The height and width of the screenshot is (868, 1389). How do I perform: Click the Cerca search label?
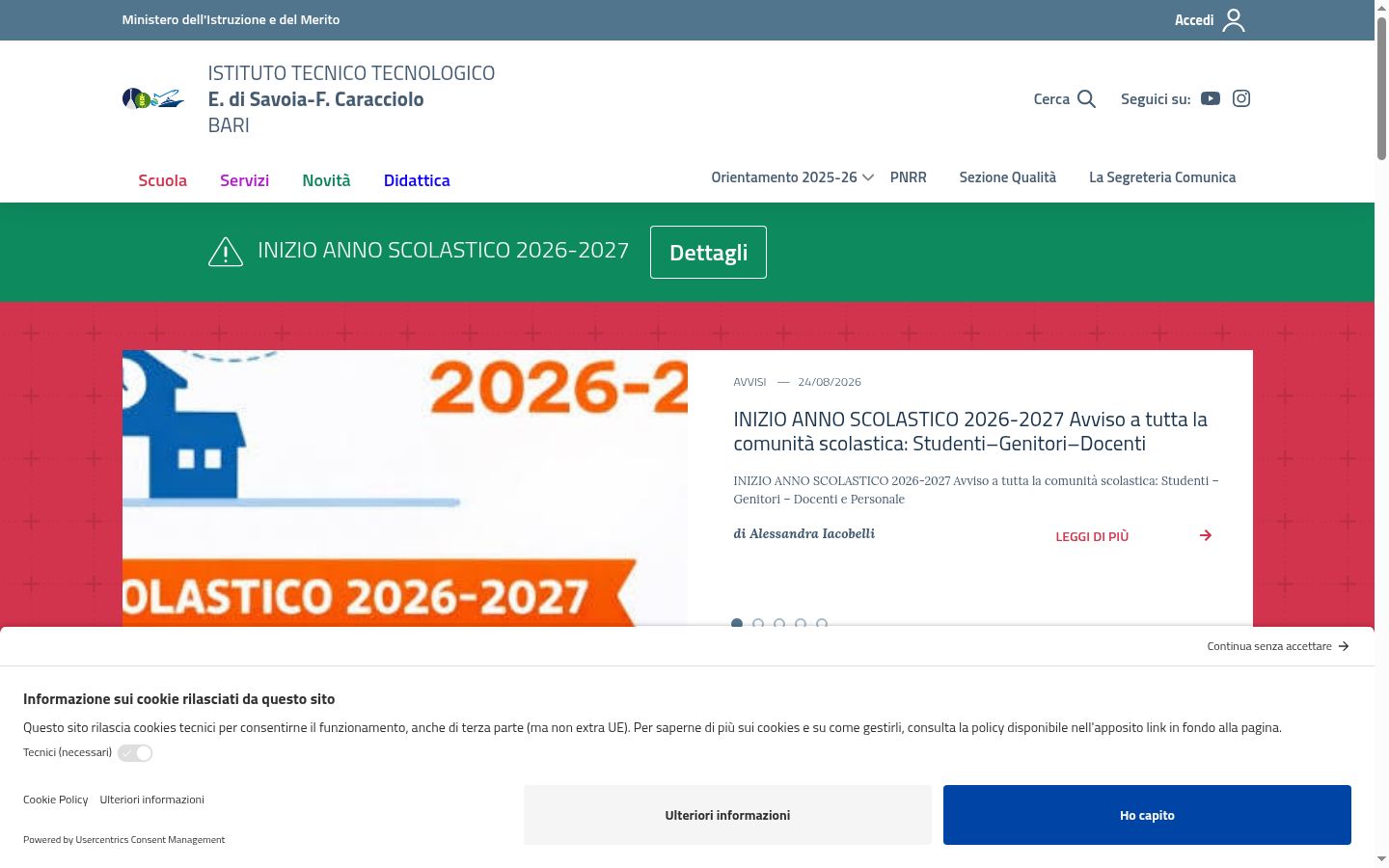click(x=1051, y=99)
